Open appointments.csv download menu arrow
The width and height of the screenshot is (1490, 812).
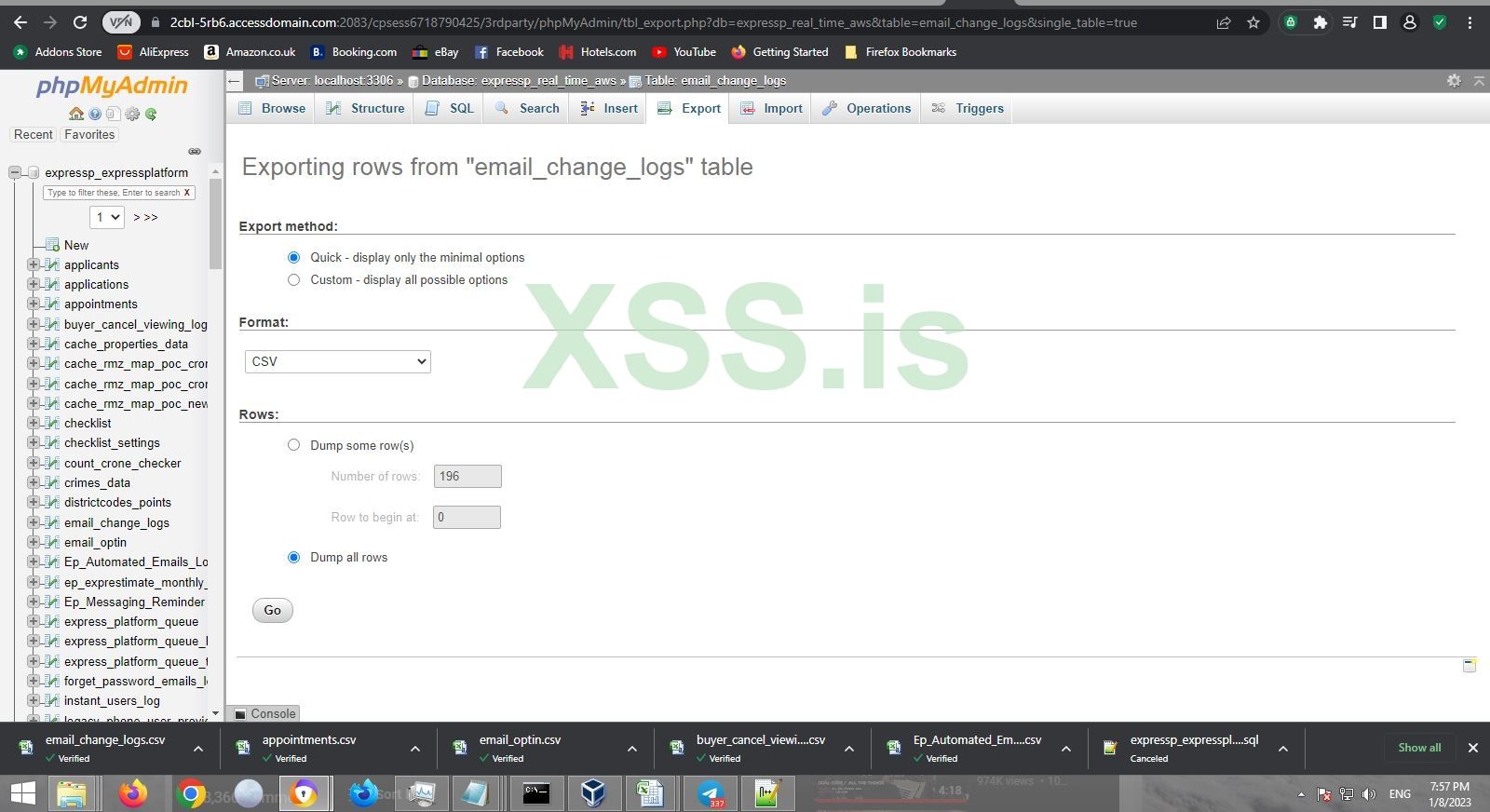pos(415,749)
